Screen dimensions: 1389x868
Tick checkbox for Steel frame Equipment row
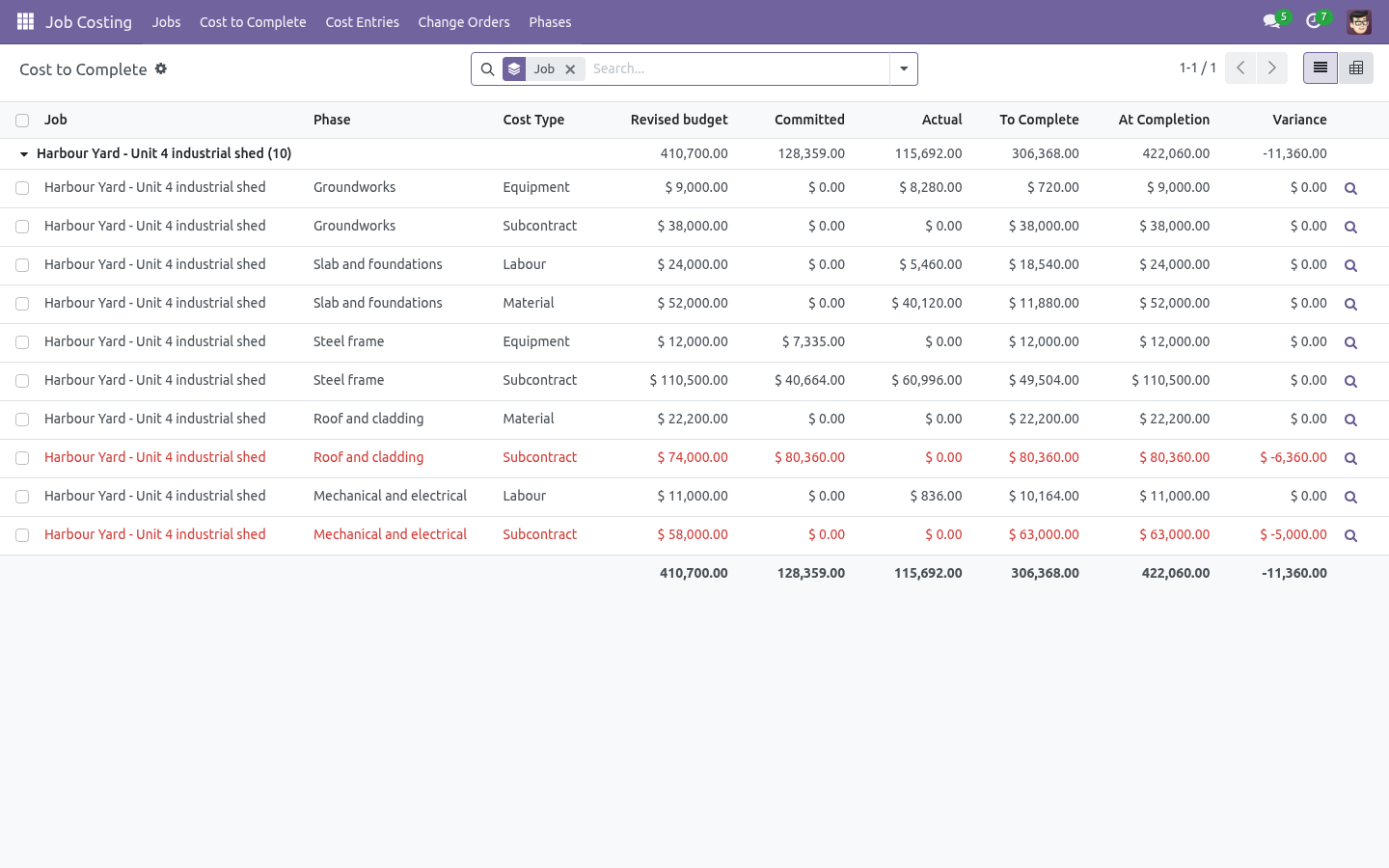point(22,342)
